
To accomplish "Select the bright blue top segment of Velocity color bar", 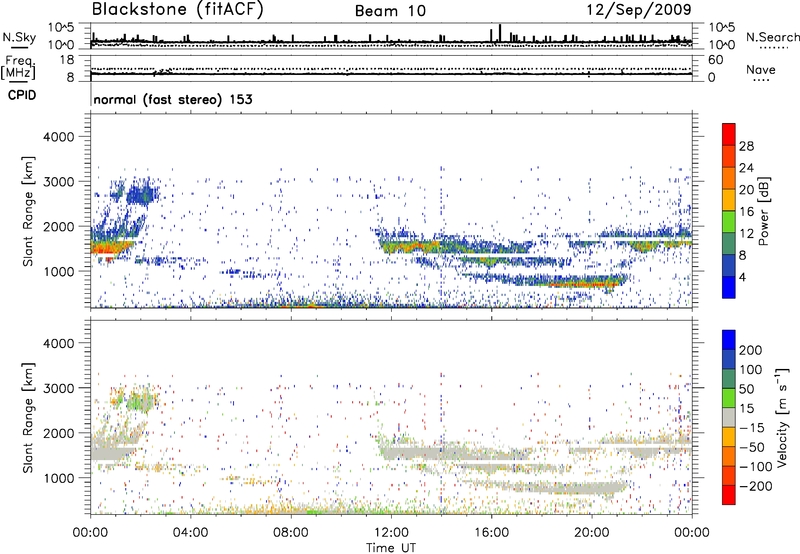I will [729, 340].
